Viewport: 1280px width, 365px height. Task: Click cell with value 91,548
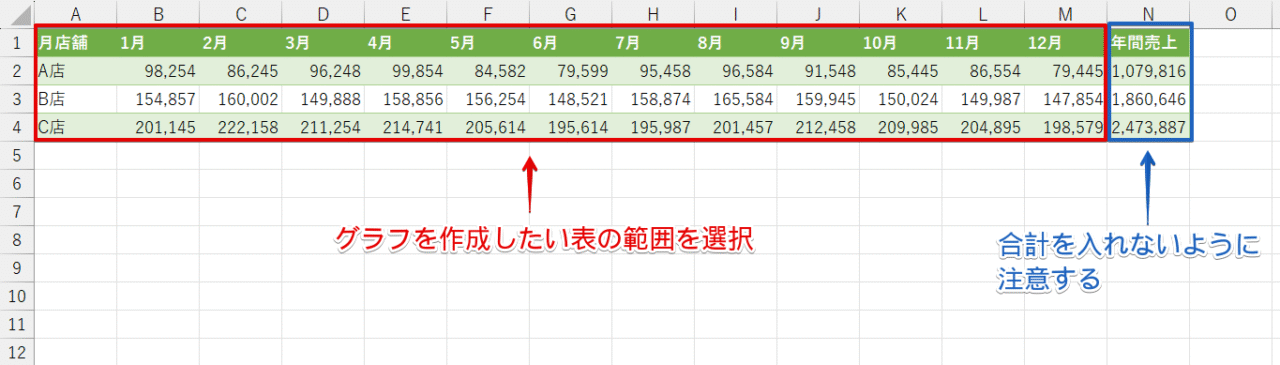click(819, 71)
